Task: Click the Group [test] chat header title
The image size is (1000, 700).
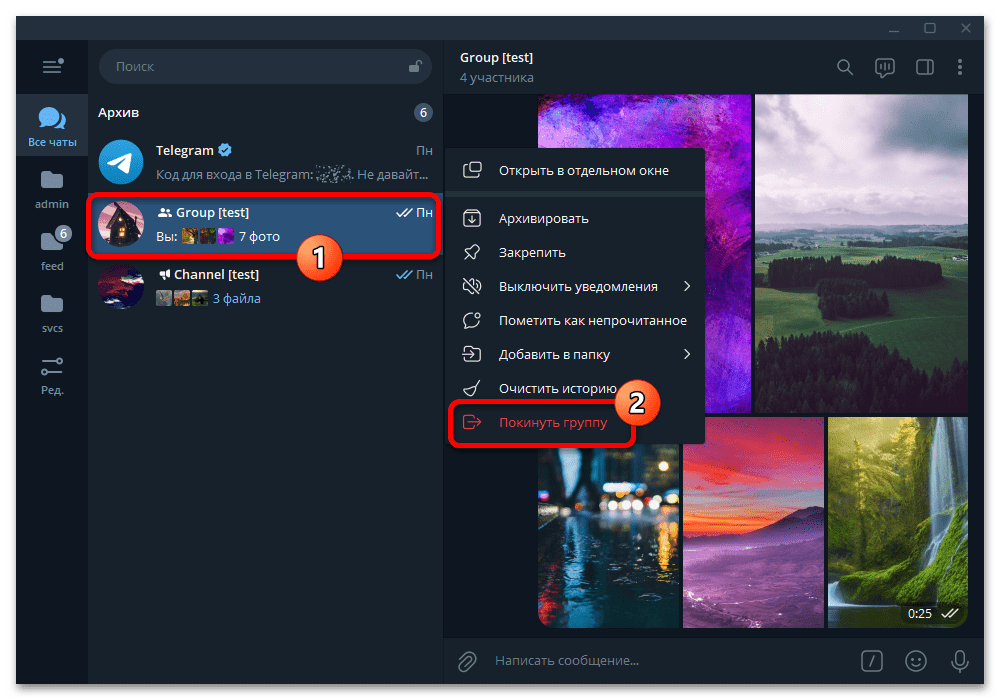Action: click(x=496, y=57)
